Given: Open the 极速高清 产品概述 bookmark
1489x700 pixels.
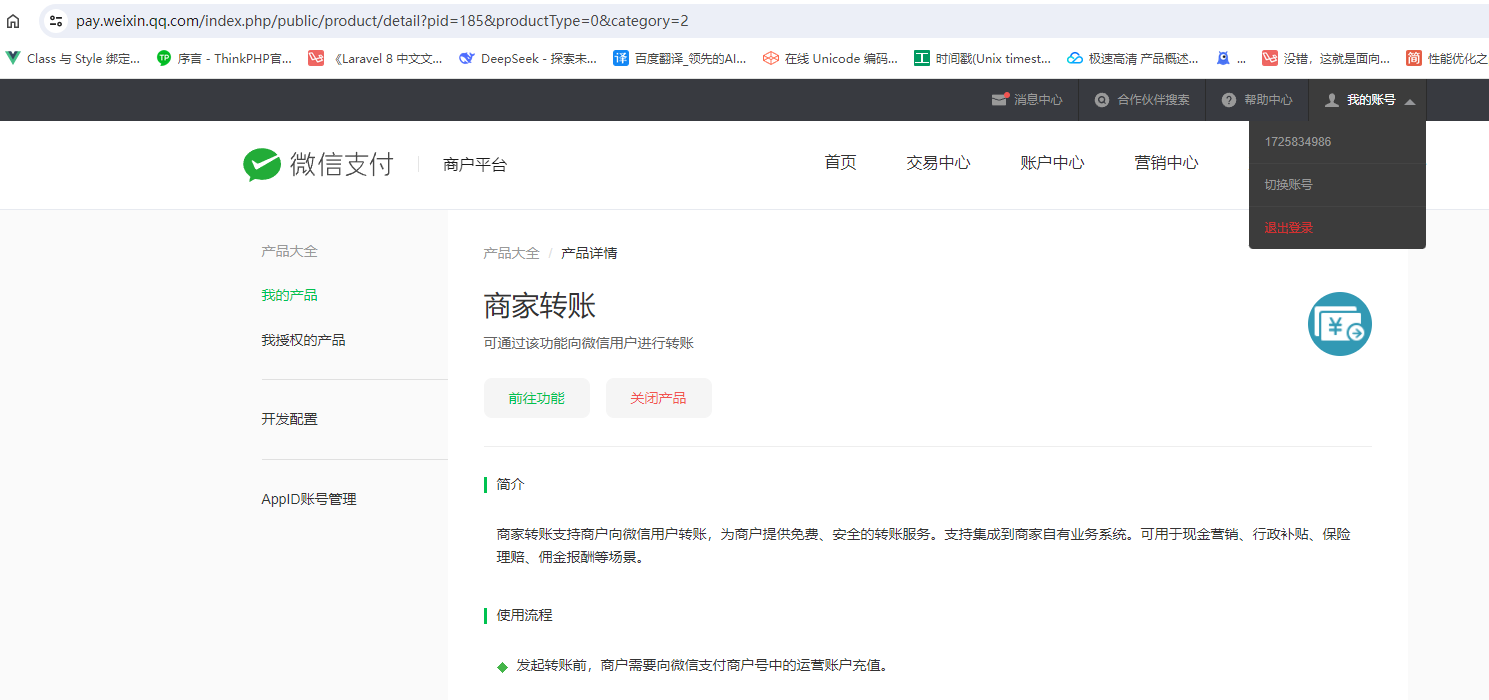Looking at the screenshot, I should [1133, 58].
